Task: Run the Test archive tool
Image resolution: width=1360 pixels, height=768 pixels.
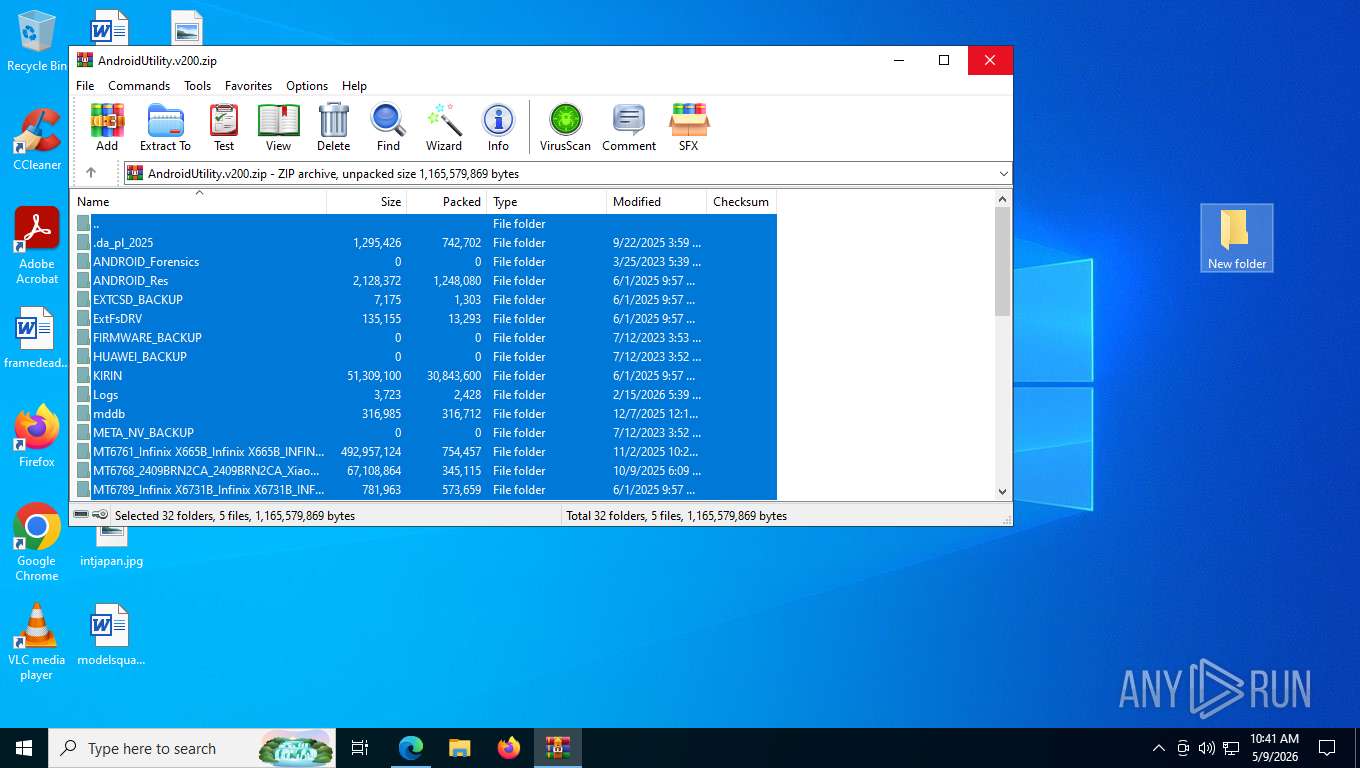Action: 224,127
